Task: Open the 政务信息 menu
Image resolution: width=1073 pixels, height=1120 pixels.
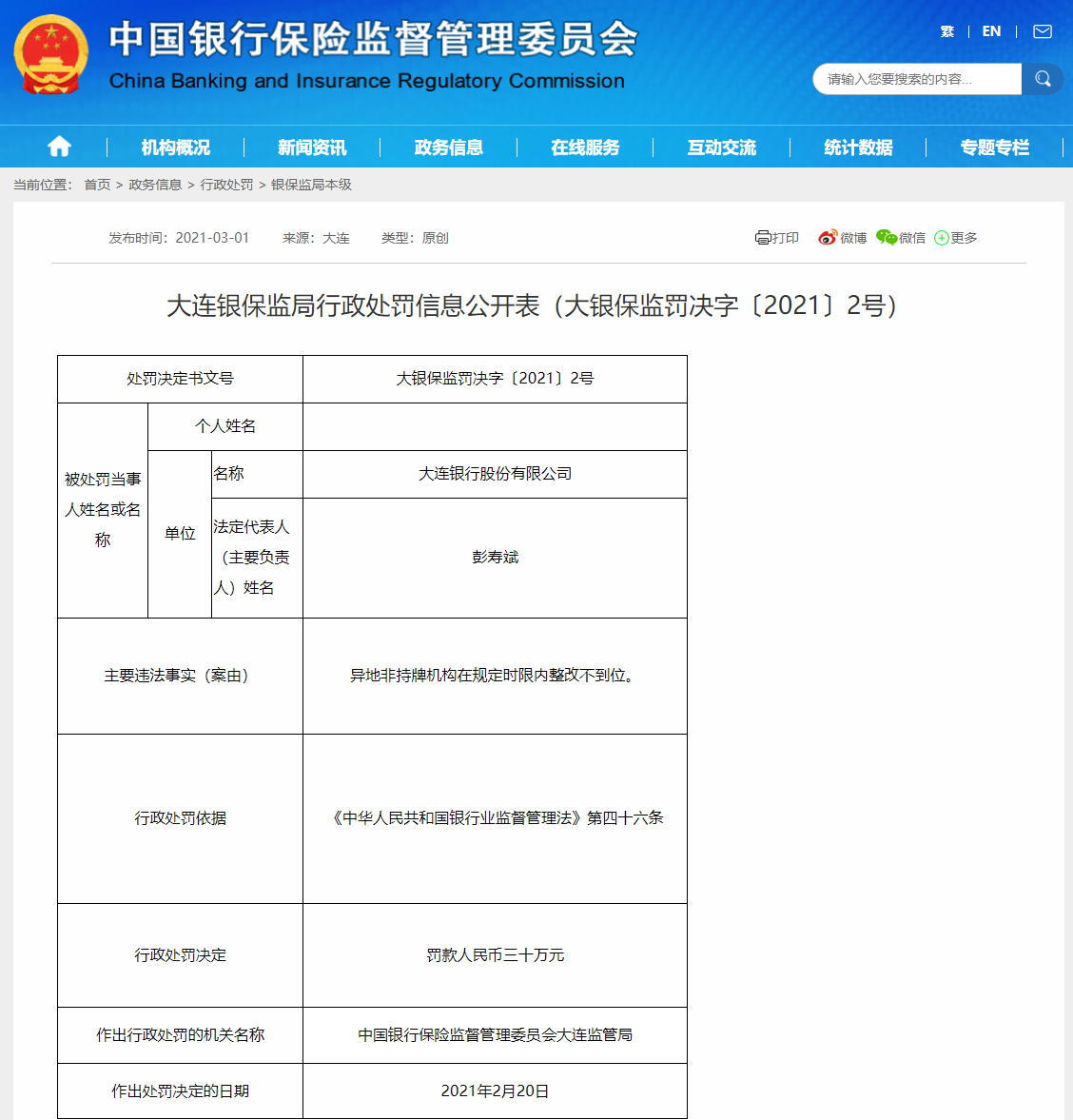Action: click(448, 147)
